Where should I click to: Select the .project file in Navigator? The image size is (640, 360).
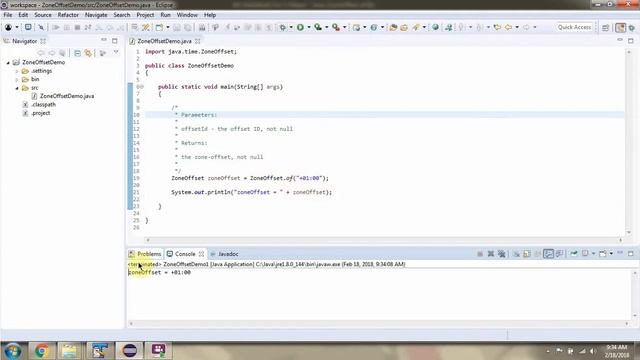tap(40, 113)
